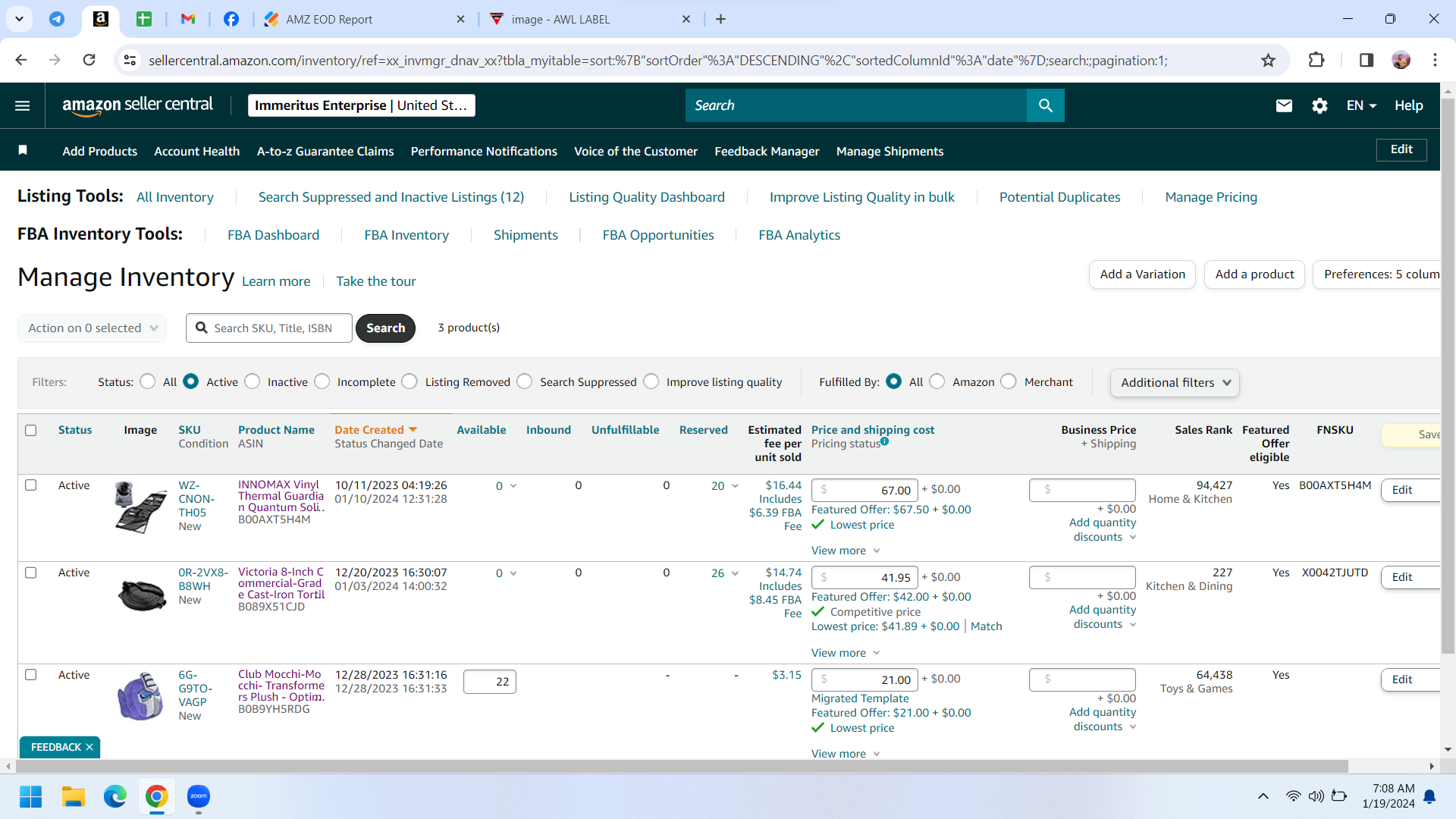The width and height of the screenshot is (1456, 819).
Task: Open the Telegram pinned browser tab
Action: point(57,19)
